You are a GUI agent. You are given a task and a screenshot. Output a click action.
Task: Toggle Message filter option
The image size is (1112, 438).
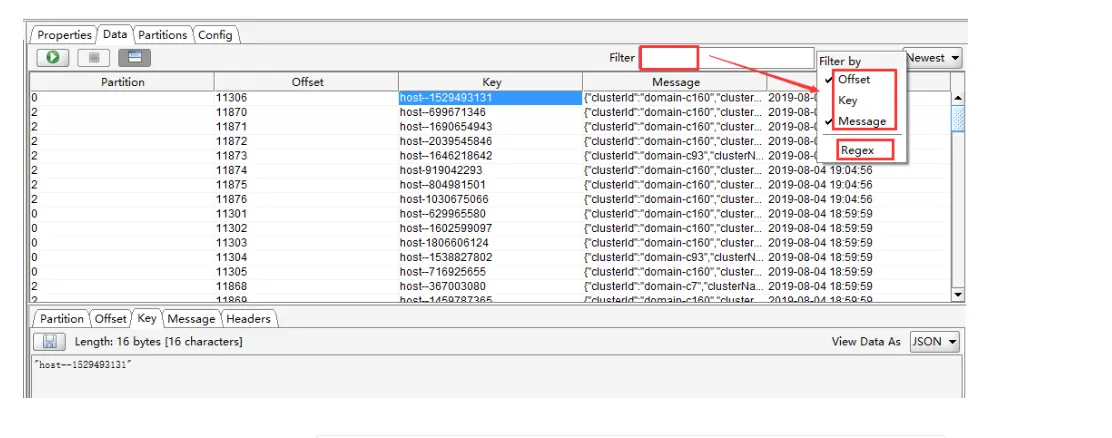[862, 121]
